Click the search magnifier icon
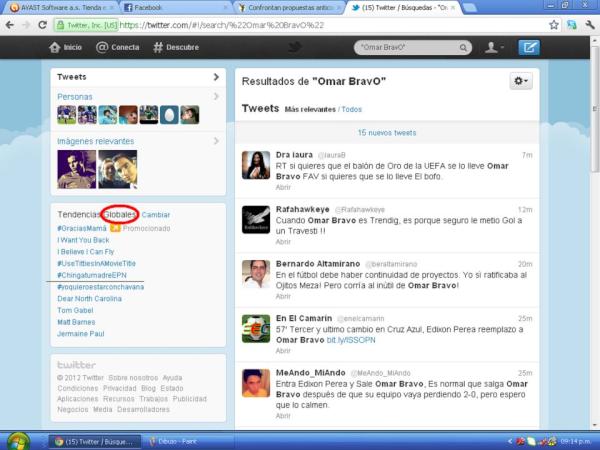Viewport: 600px width, 450px height. [463, 47]
